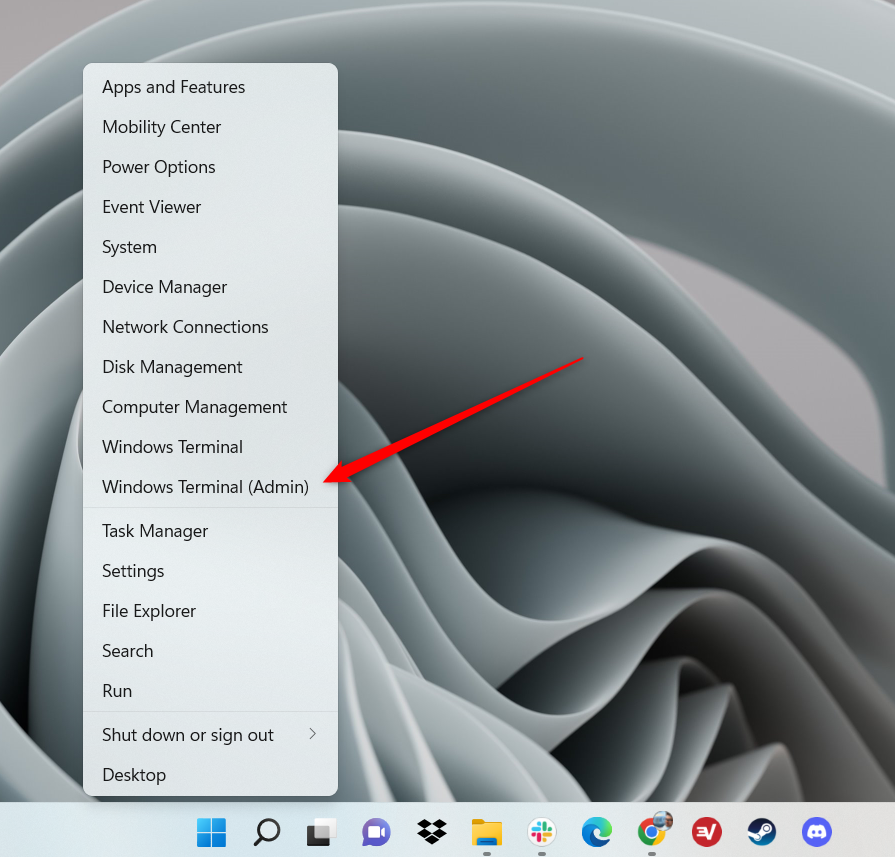Viewport: 895px width, 857px height.
Task: Open Task Manager from the context menu
Action: tap(155, 531)
